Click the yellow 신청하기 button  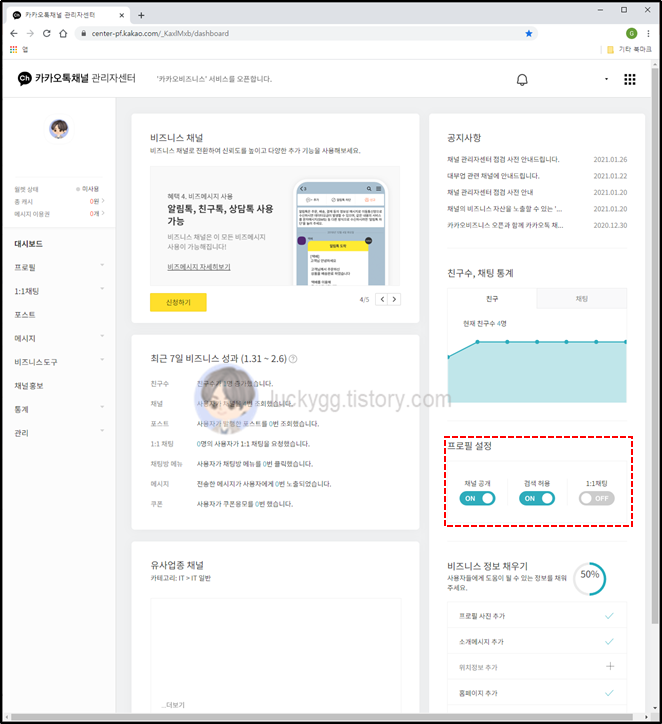(178, 302)
